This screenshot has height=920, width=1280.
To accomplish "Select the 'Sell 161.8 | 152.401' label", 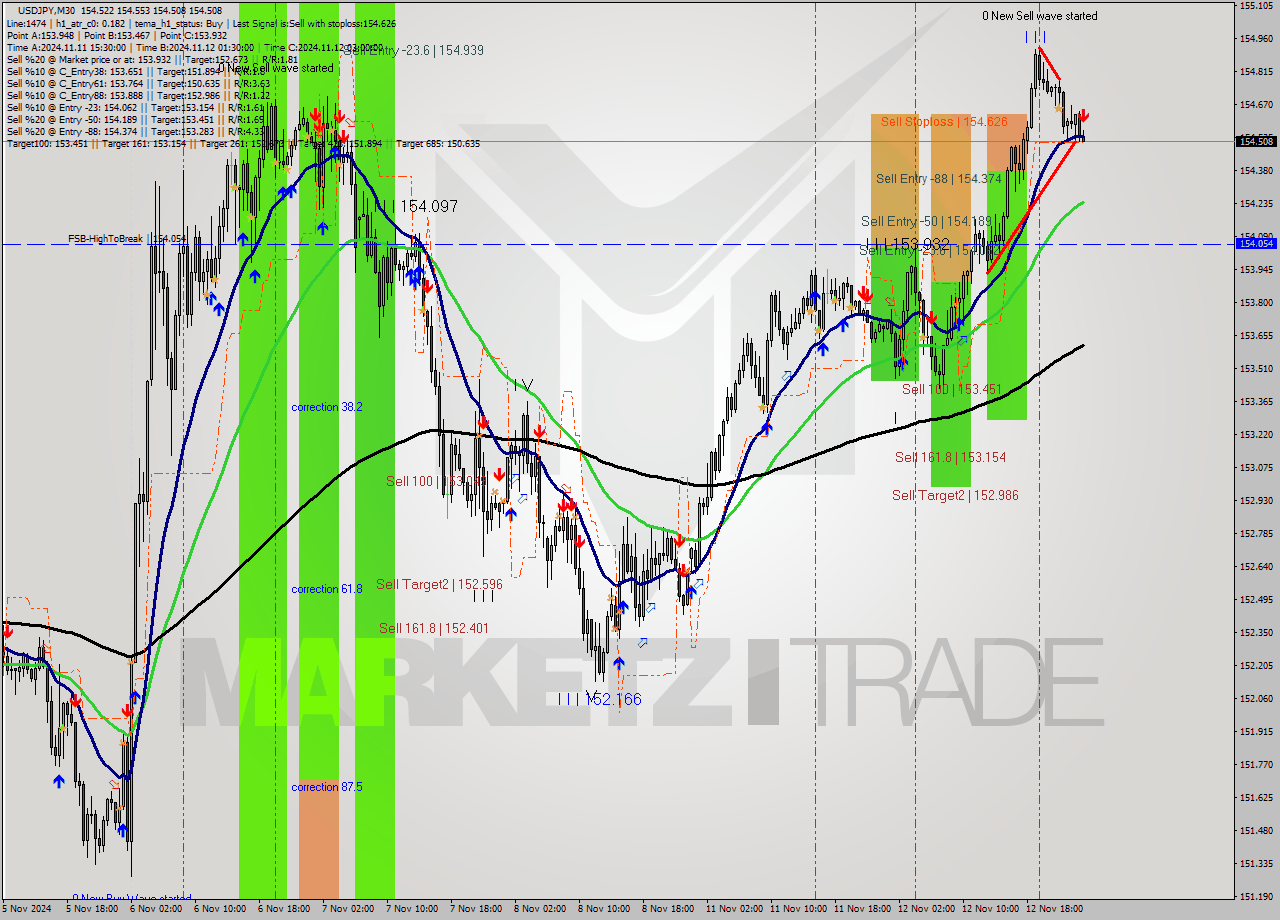I will [434, 628].
